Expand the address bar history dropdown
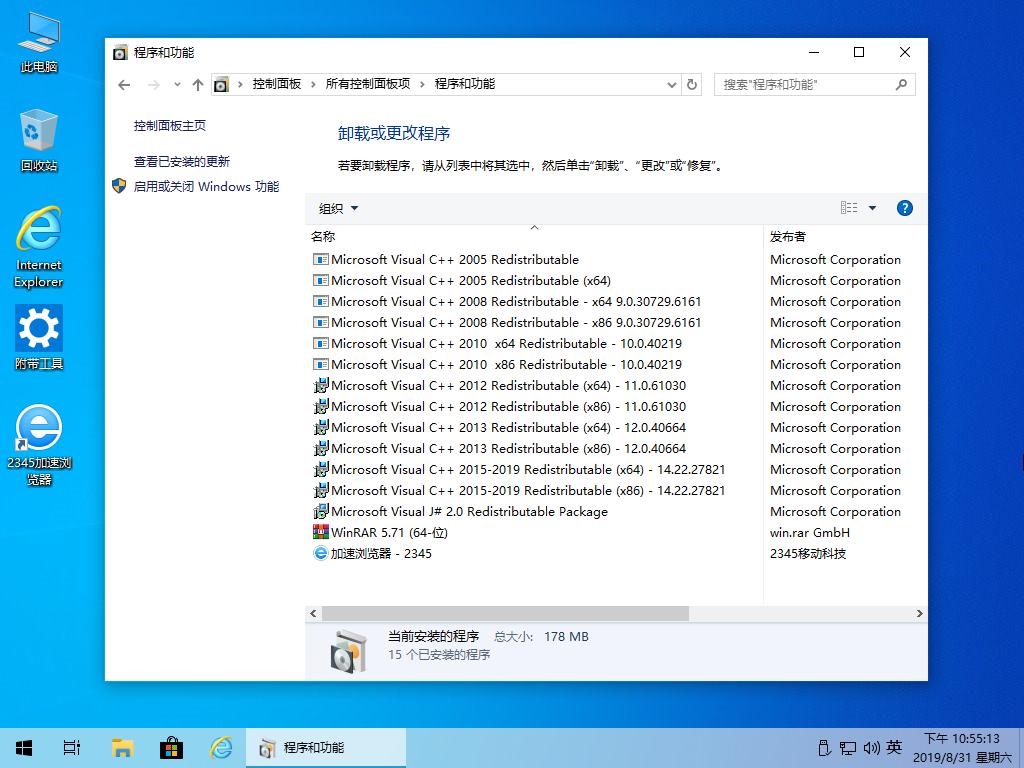The image size is (1024, 768). 671,84
